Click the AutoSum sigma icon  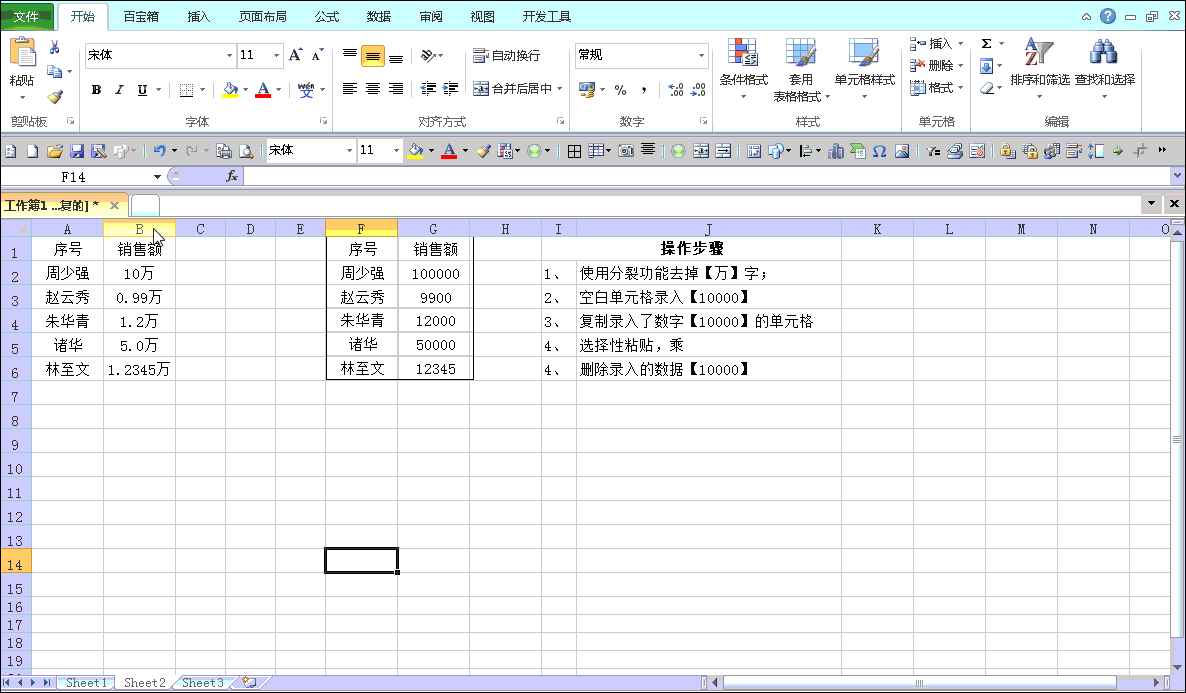(986, 44)
